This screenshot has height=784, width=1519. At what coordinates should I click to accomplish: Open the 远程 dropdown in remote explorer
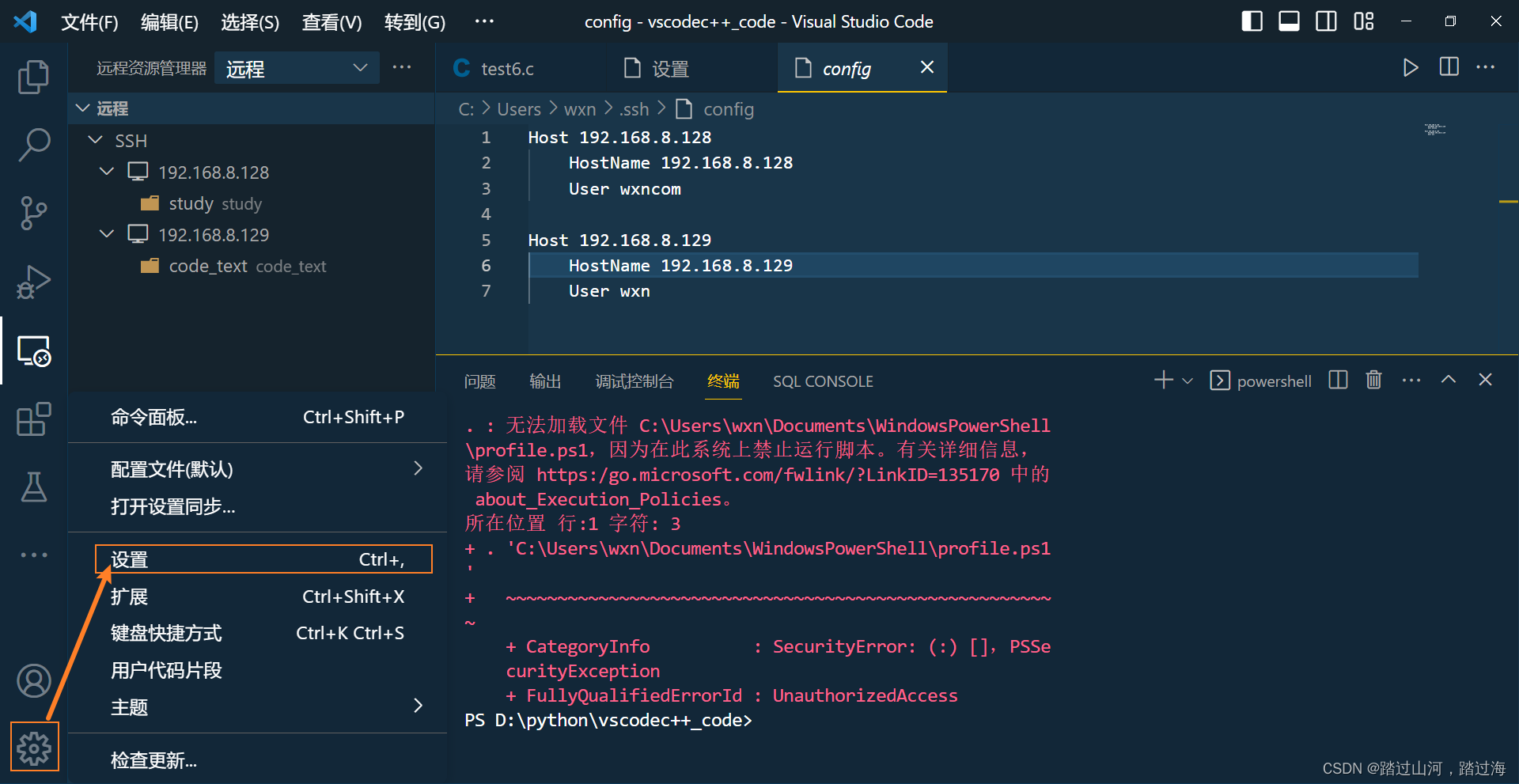click(297, 68)
